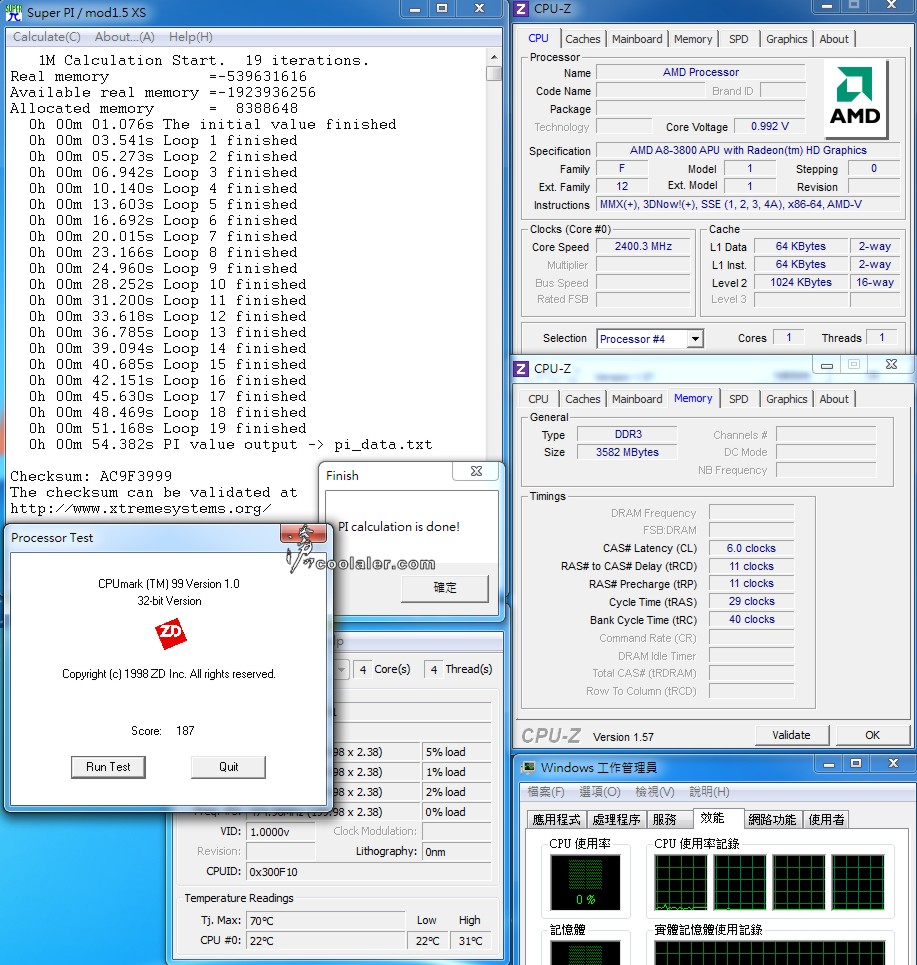
Task: Open Caches tab in lower CPU-Z window
Action: (x=582, y=399)
